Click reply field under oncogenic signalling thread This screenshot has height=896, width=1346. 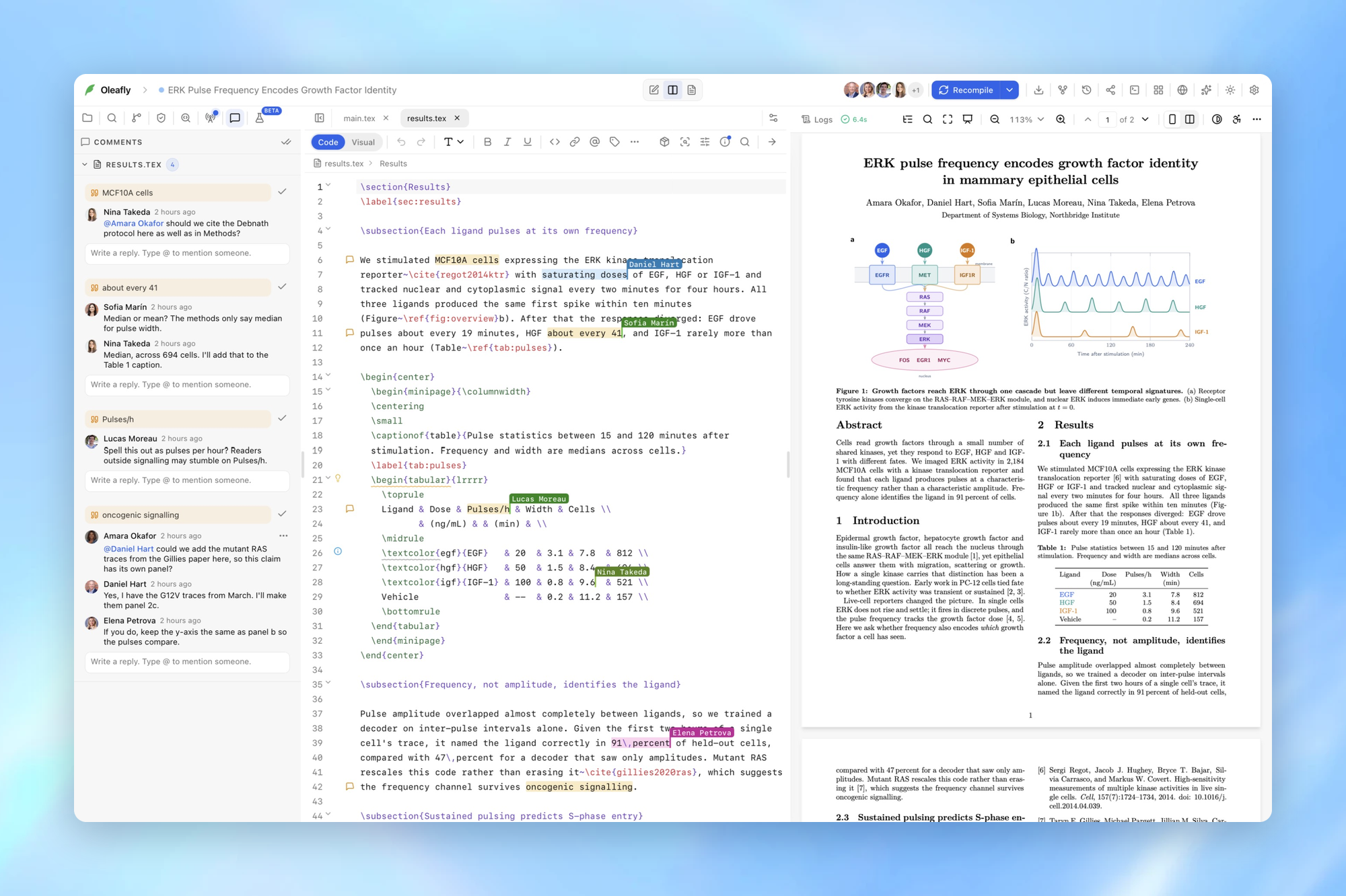point(187,662)
